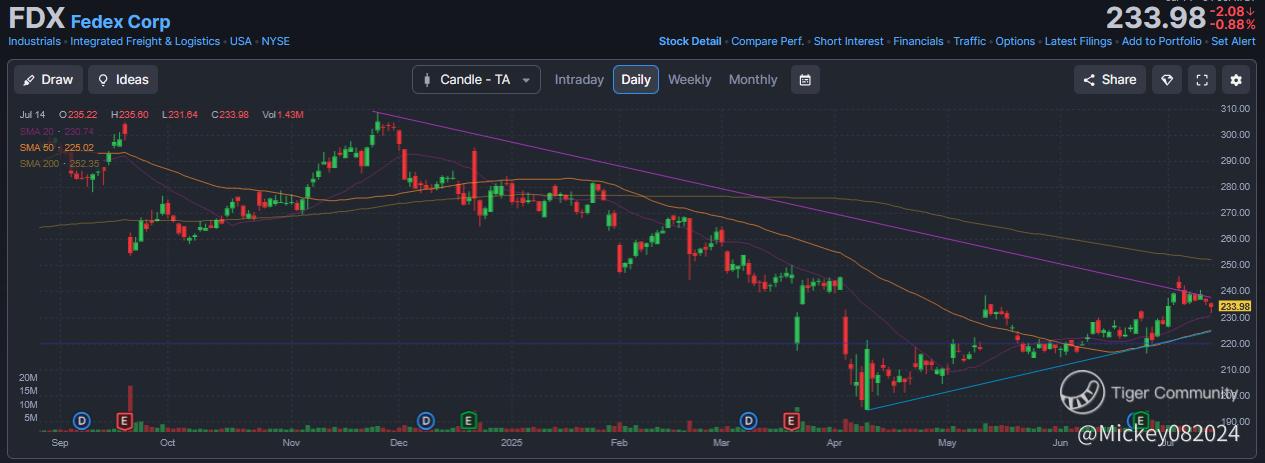1265x463 pixels.
Task: Switch to the Intraday timeframe
Action: click(579, 80)
